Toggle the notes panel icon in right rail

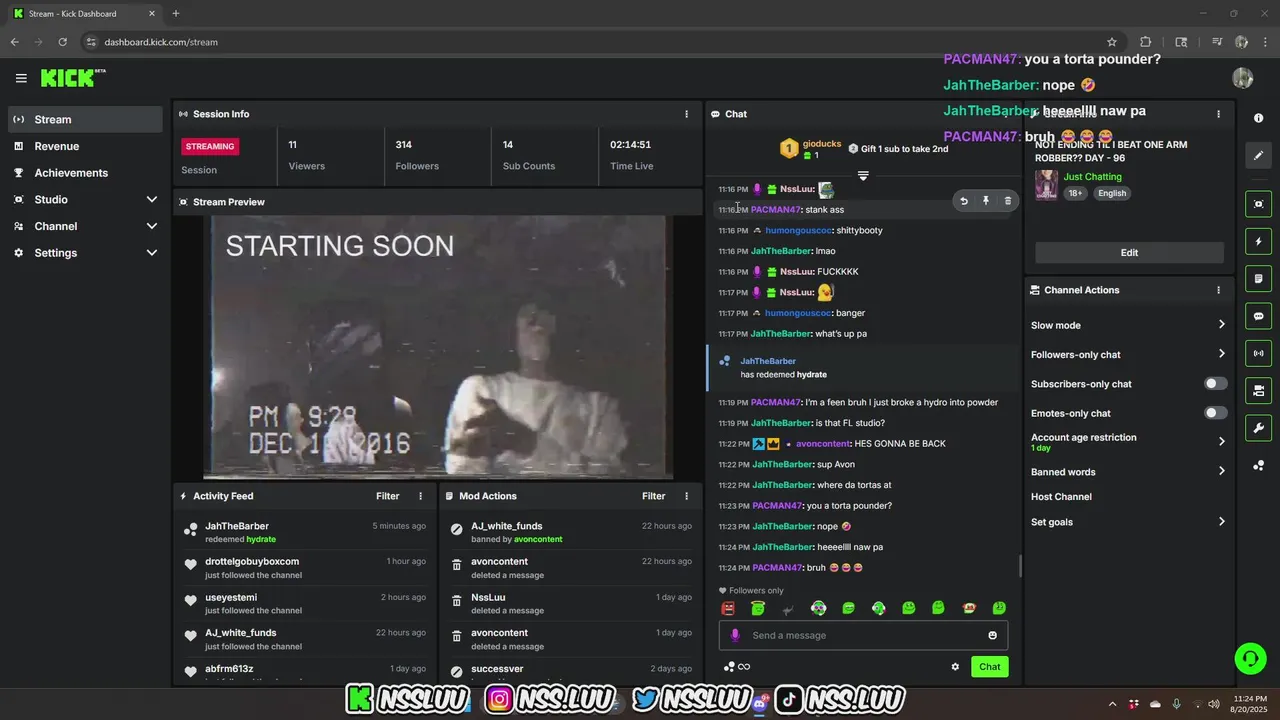pyautogui.click(x=1258, y=278)
